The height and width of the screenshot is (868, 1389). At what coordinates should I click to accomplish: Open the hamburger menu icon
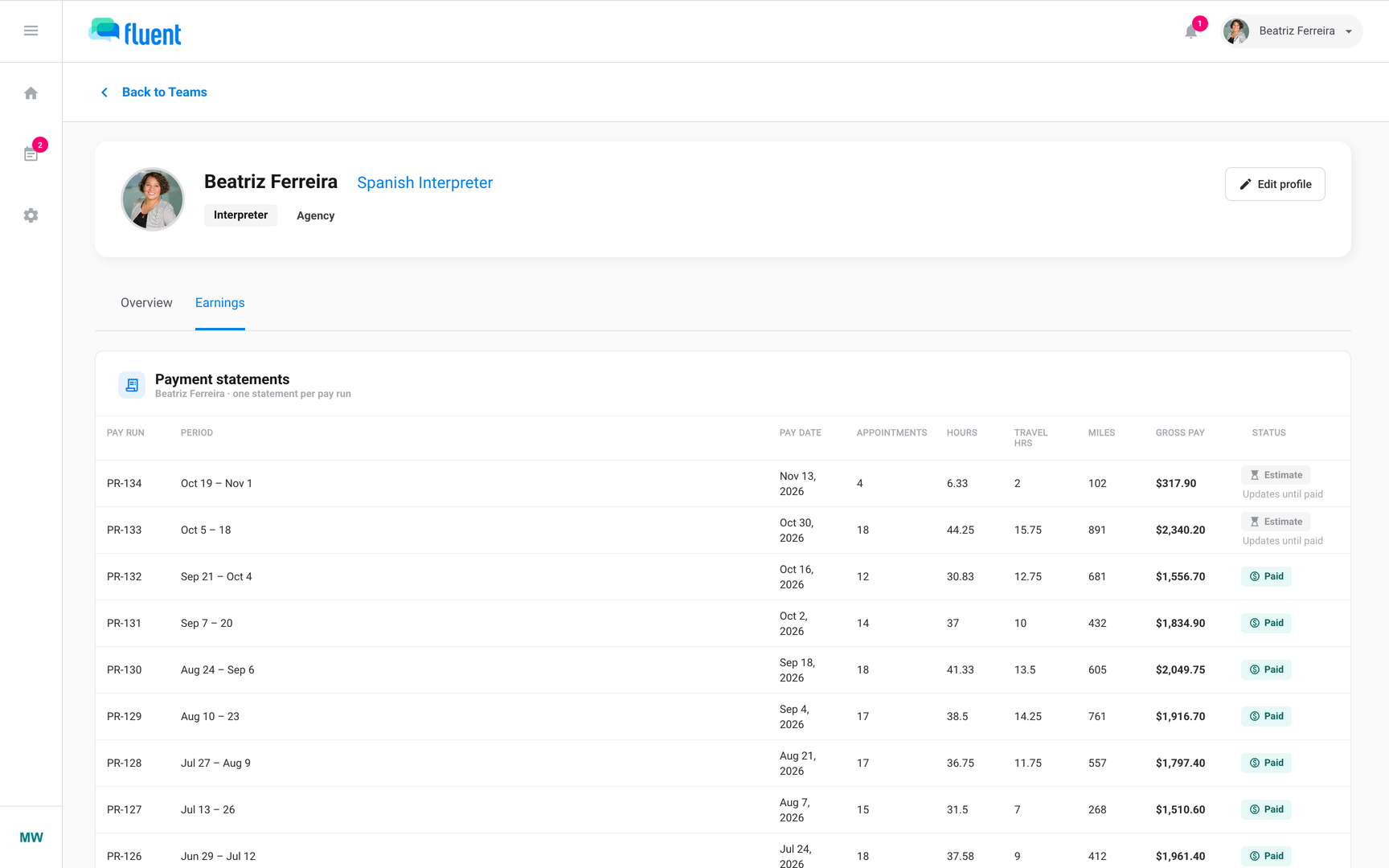31,31
